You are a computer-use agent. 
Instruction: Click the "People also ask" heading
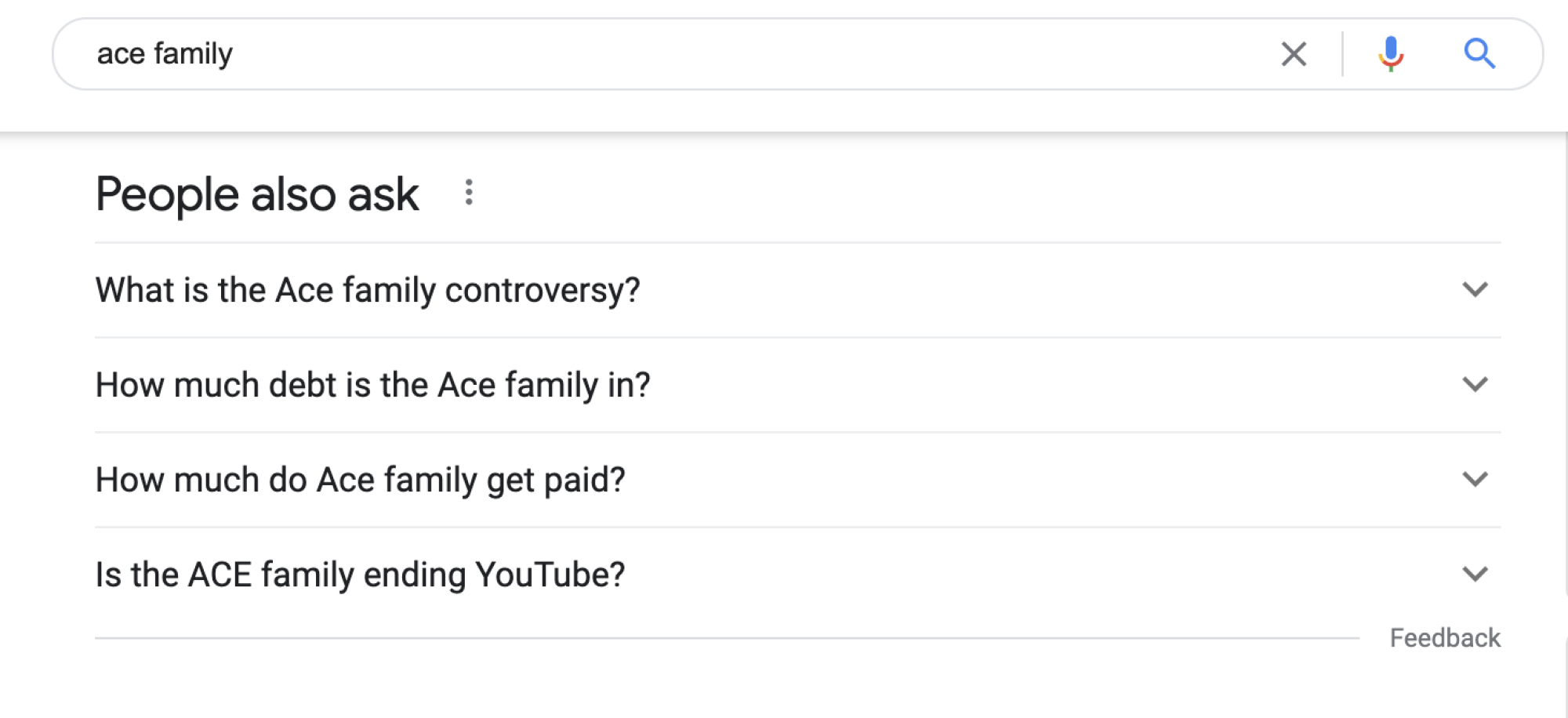tap(257, 194)
